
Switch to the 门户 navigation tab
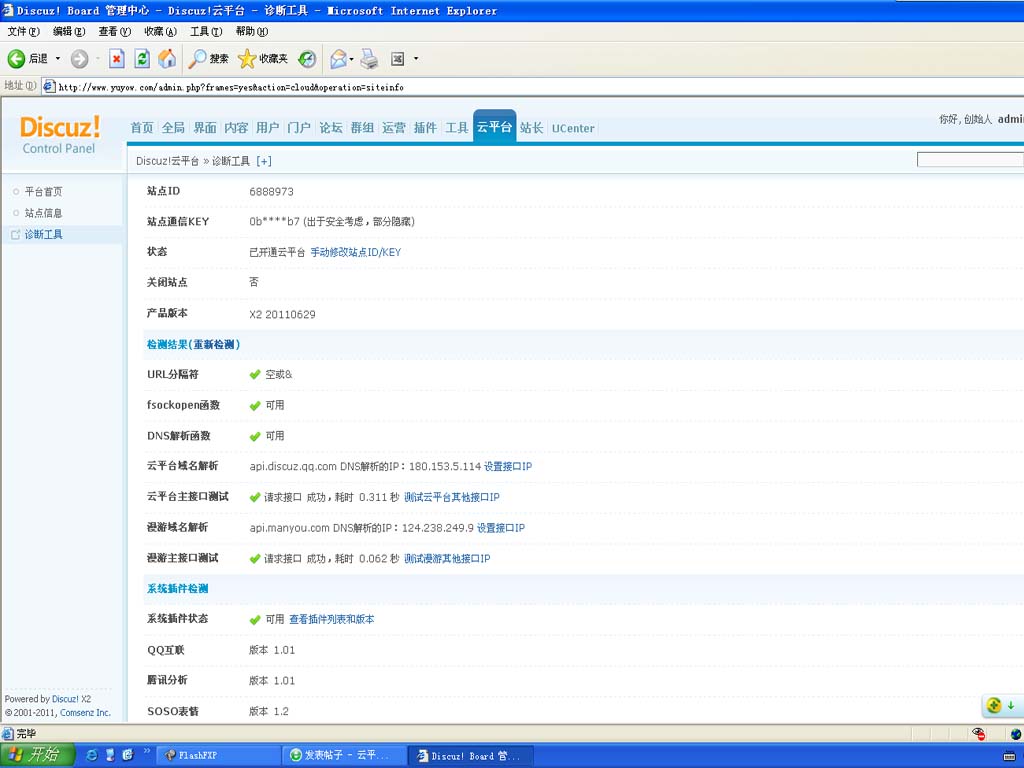coord(298,128)
